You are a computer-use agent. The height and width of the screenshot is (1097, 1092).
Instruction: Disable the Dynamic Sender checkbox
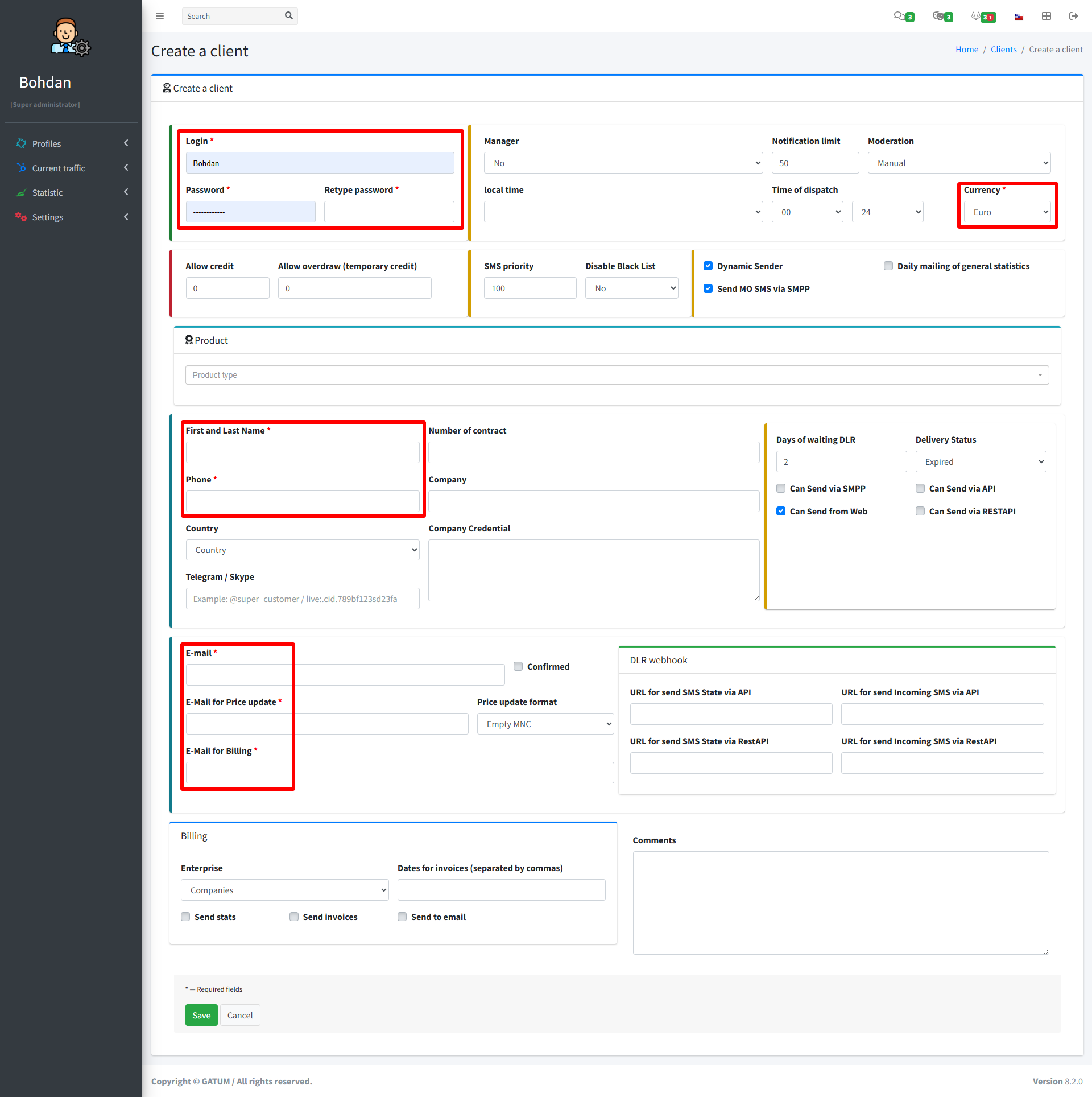click(x=708, y=266)
